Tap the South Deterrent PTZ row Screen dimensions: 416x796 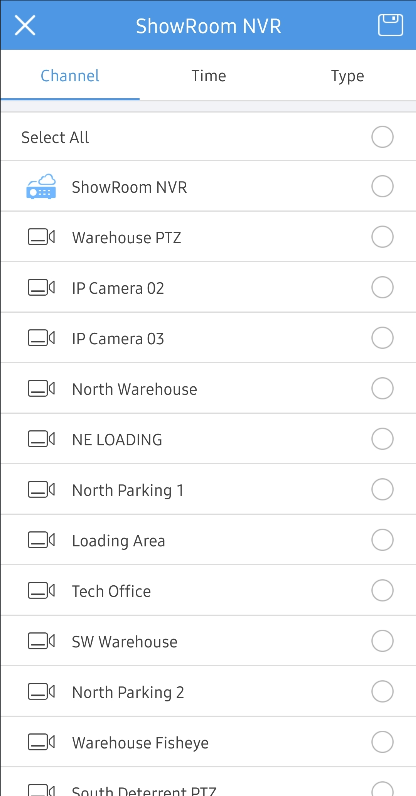[208, 782]
